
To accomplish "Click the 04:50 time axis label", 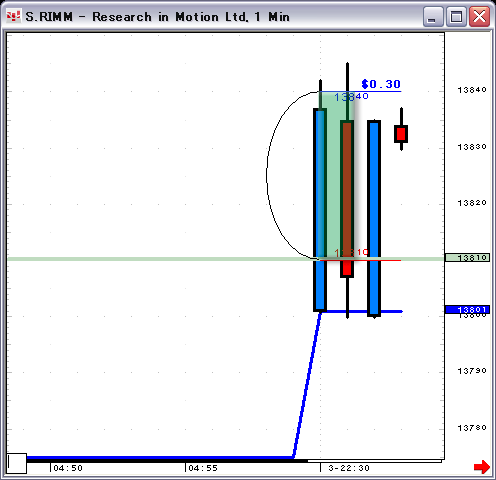I will click(68, 468).
